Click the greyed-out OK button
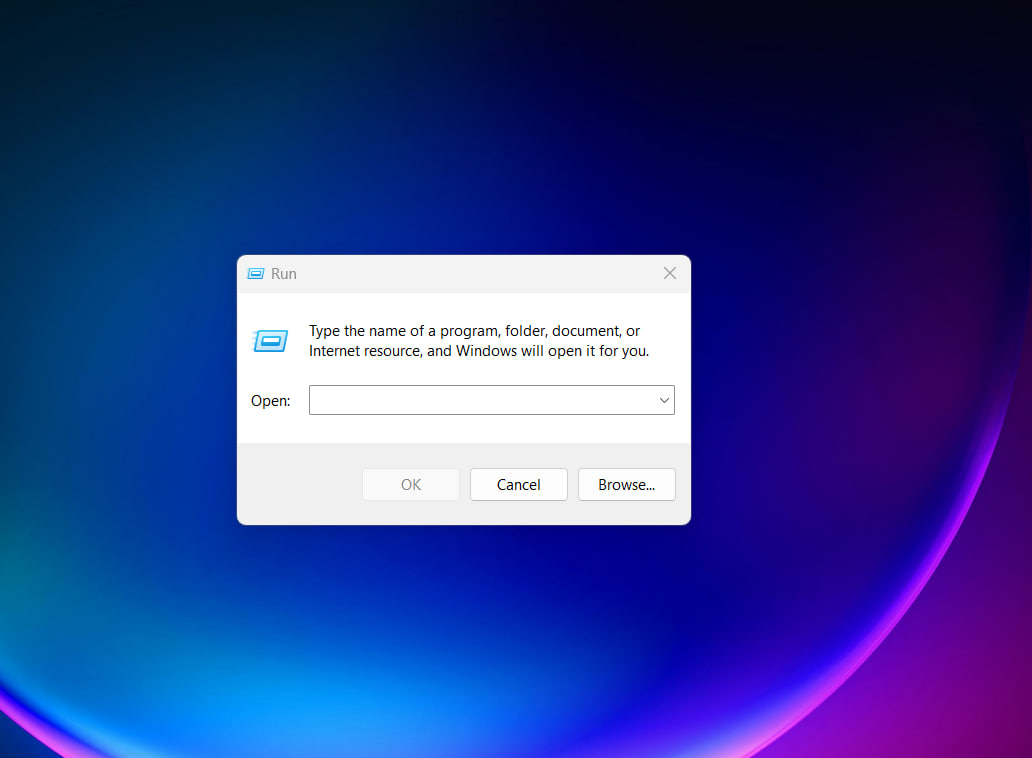1032x758 pixels. pyautogui.click(x=411, y=484)
